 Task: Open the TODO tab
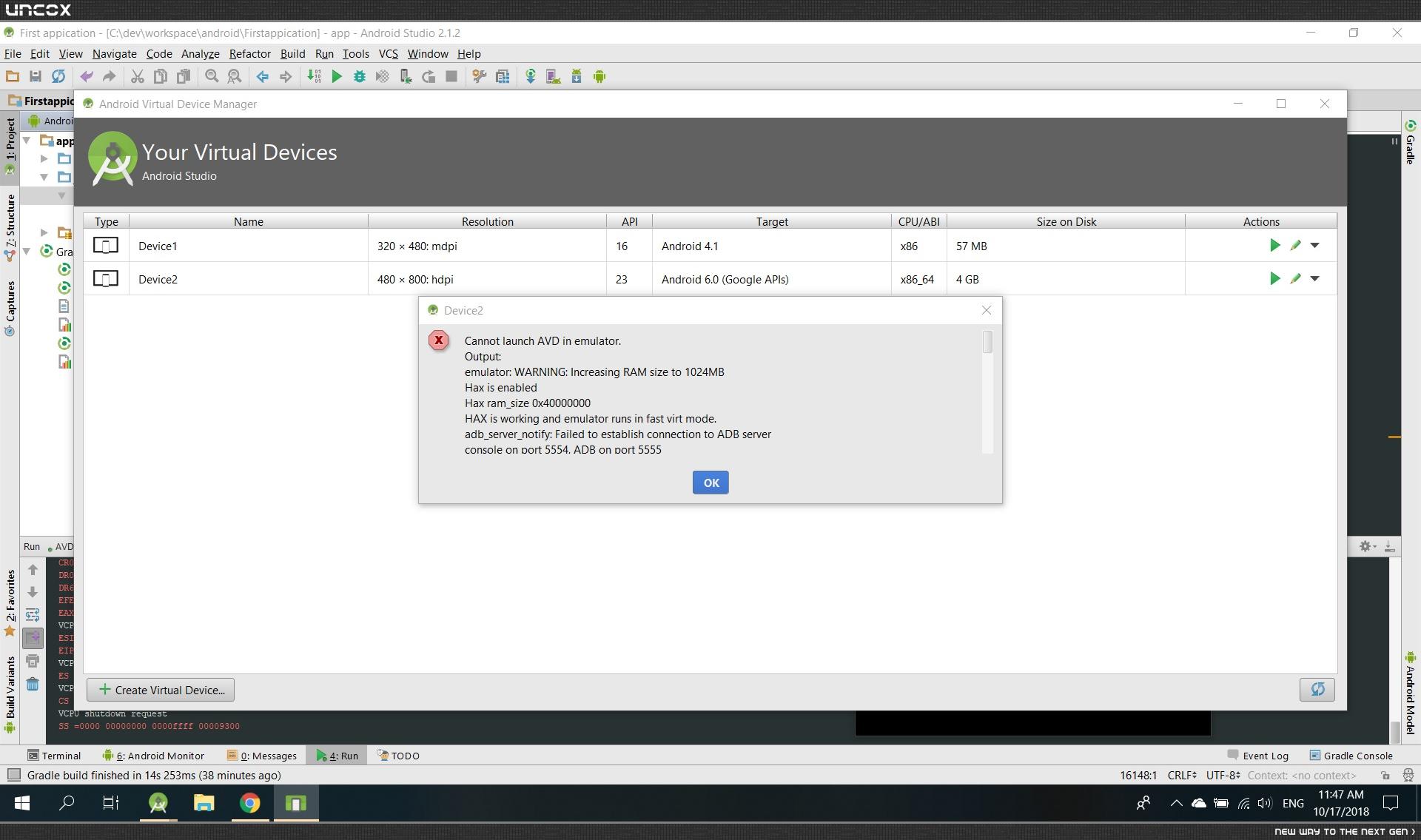[398, 756]
